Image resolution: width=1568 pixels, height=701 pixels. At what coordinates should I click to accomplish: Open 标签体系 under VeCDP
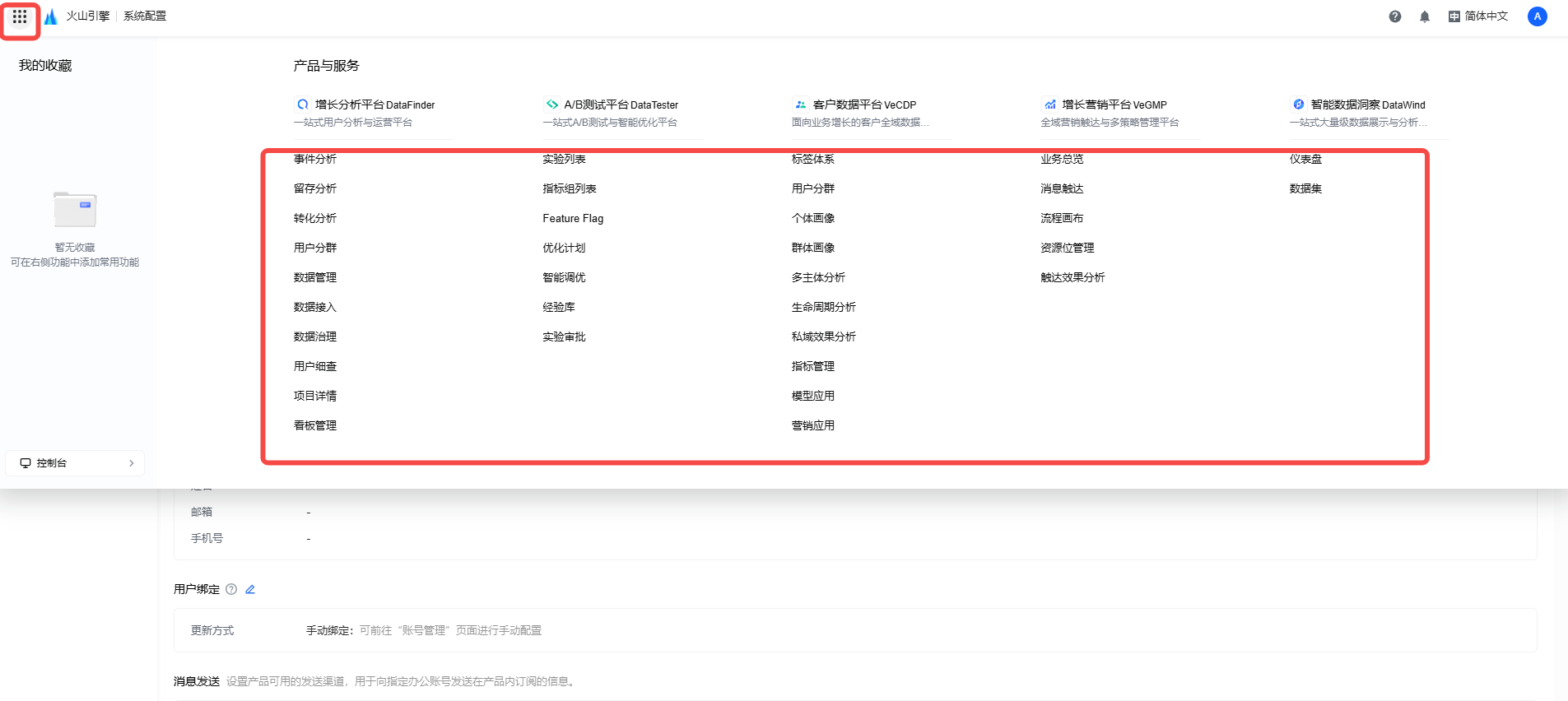pos(813,159)
